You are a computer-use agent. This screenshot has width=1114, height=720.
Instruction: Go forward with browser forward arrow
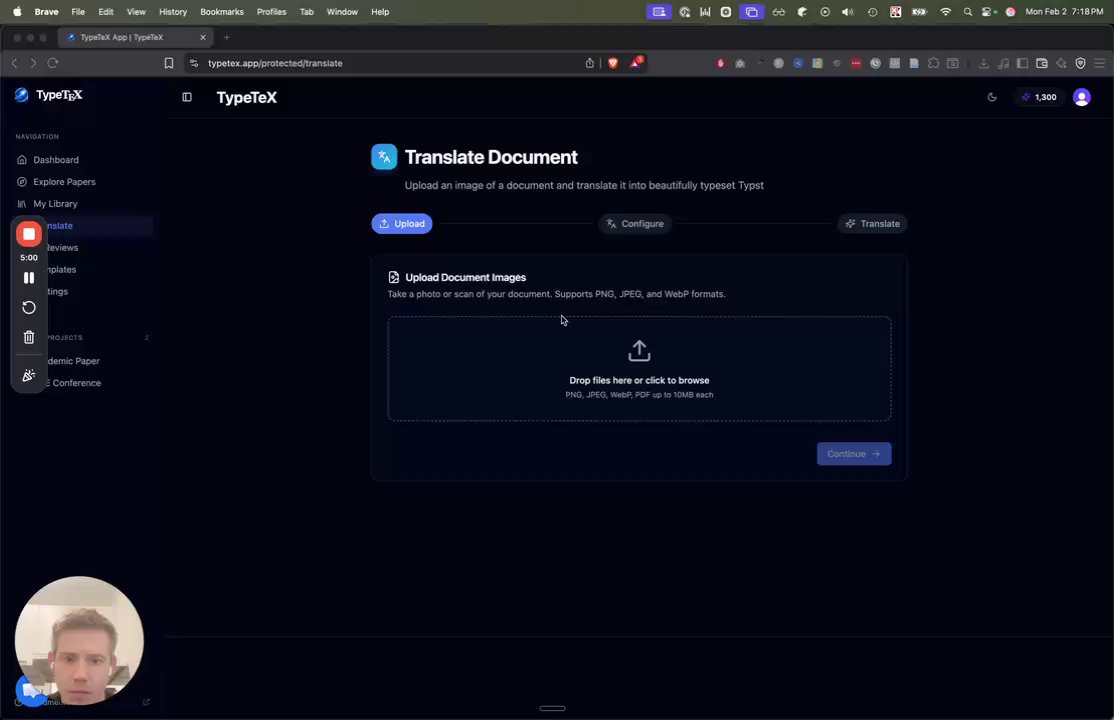point(33,63)
